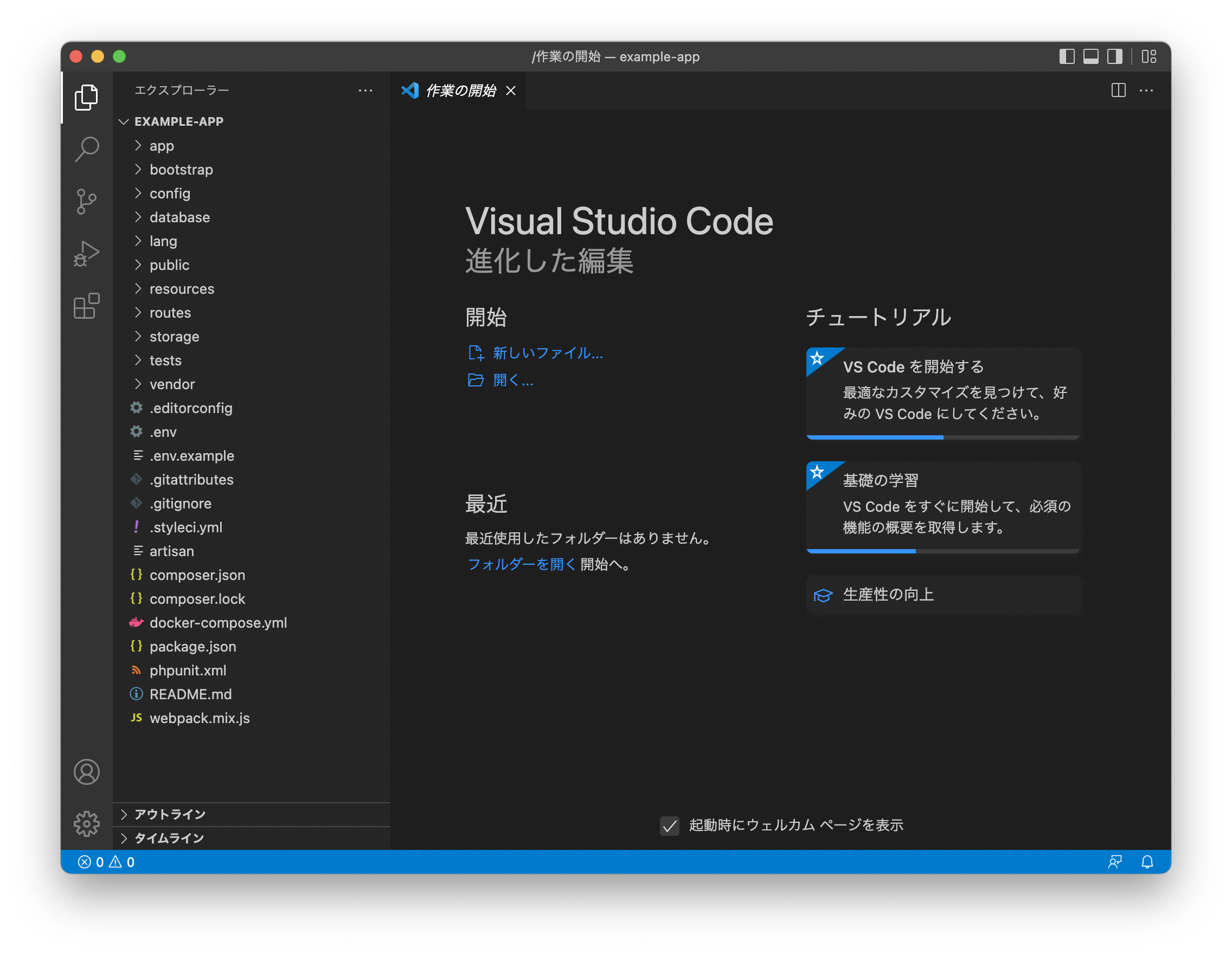
Task: Close the window with red button
Action: pyautogui.click(x=76, y=56)
